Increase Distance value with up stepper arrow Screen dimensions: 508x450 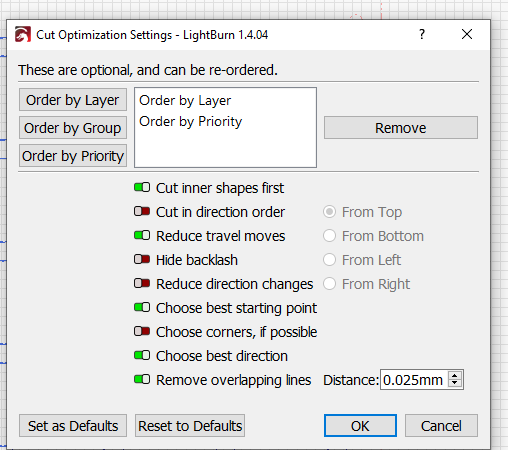(x=455, y=375)
